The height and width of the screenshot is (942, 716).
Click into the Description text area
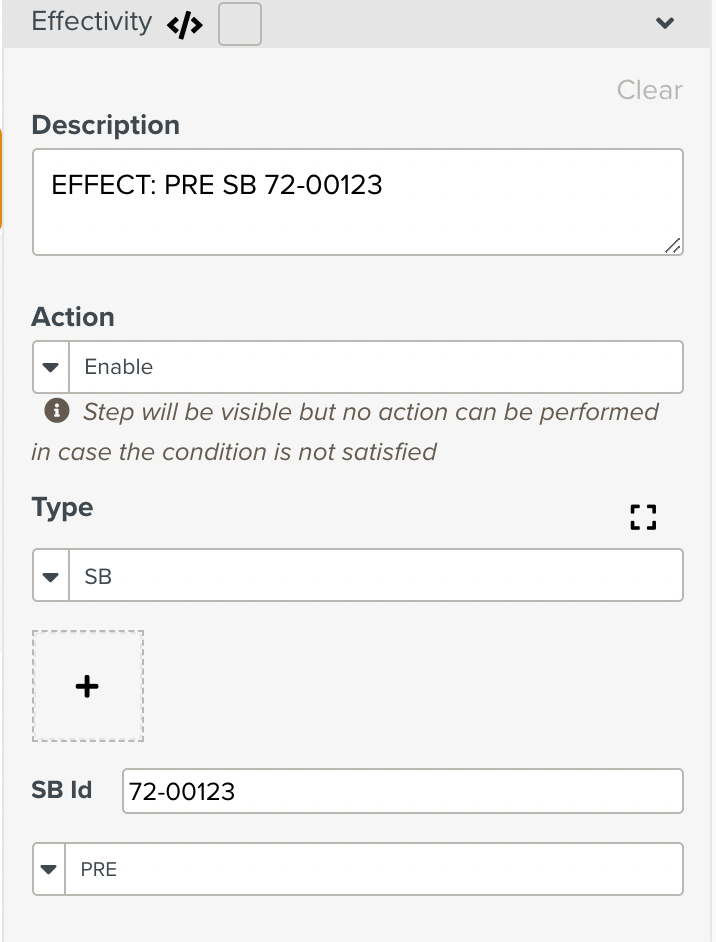point(358,202)
